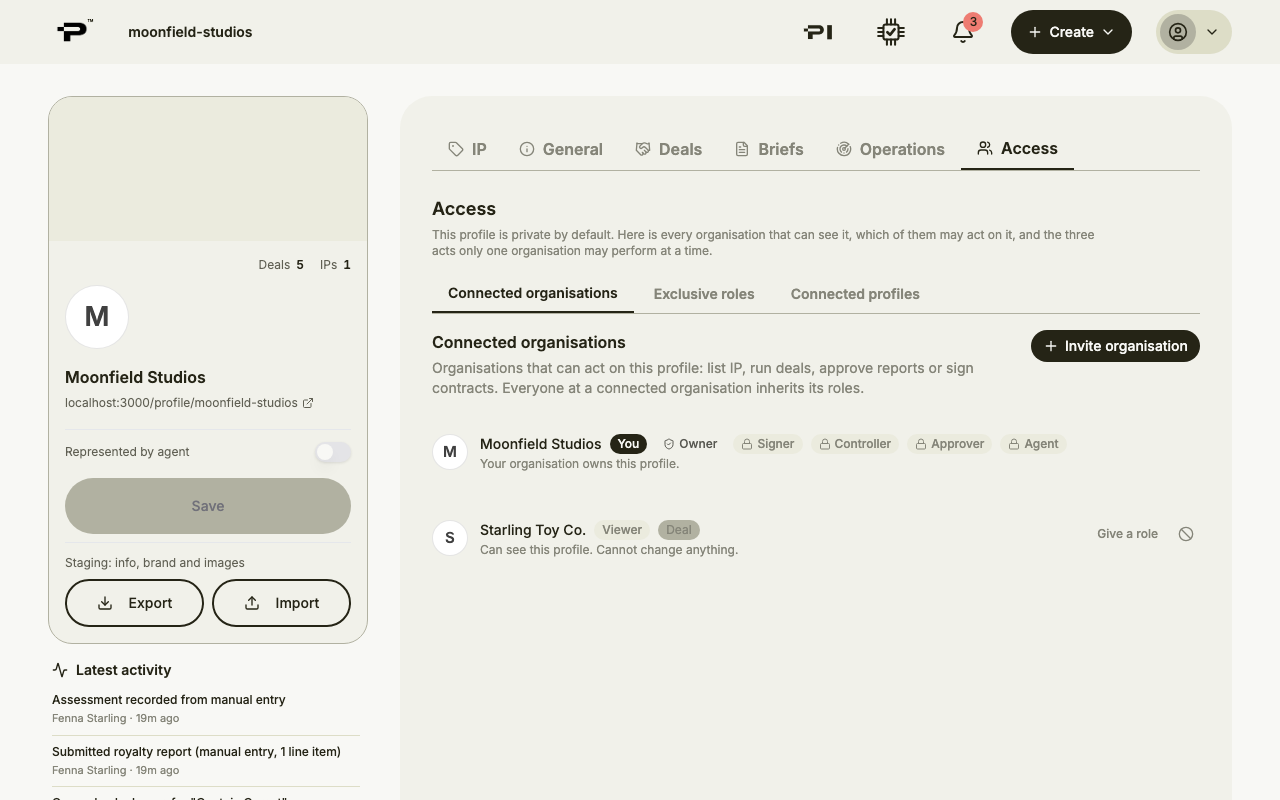Click the Deals 5 counter
Screen dimensions: 1280x800
(x=281, y=265)
